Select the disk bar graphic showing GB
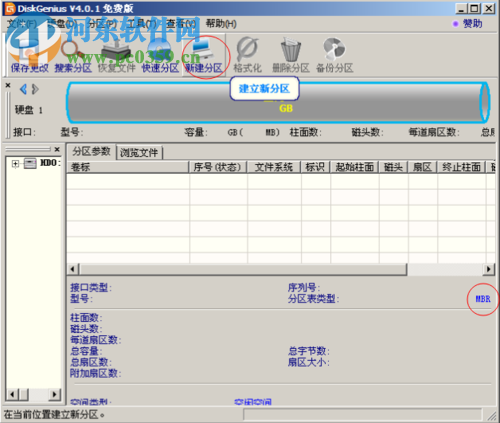Image resolution: width=500 pixels, height=423 pixels. pyautogui.click(x=278, y=103)
